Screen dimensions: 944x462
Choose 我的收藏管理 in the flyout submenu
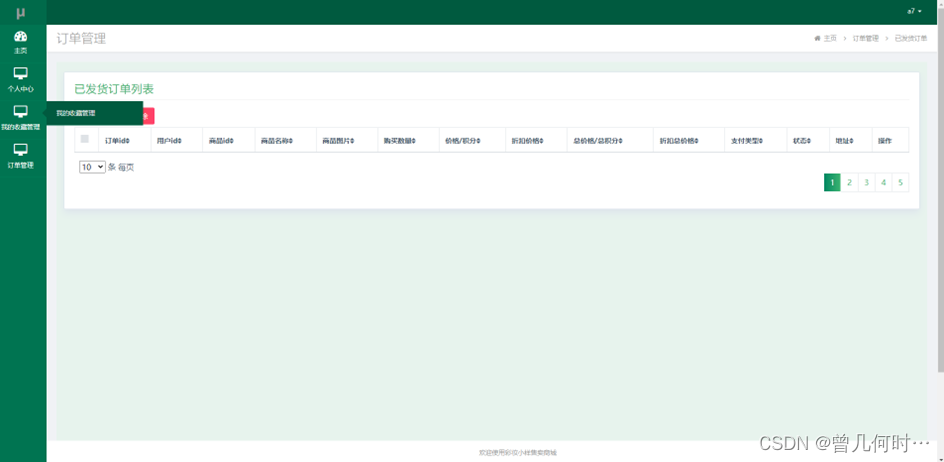point(76,113)
